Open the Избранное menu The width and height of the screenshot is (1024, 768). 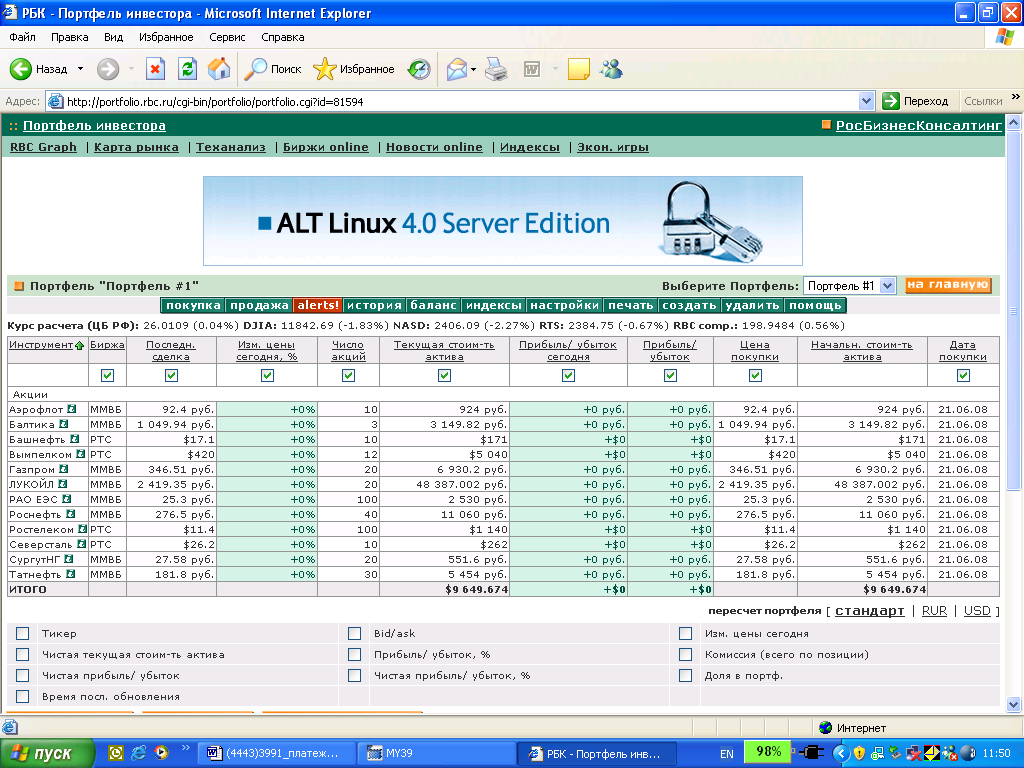pos(166,37)
